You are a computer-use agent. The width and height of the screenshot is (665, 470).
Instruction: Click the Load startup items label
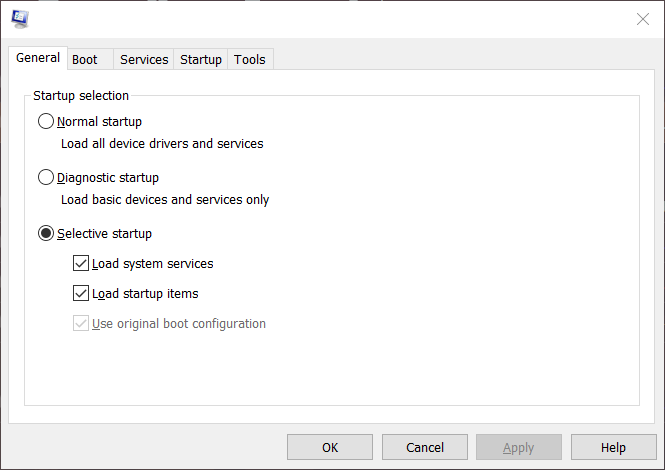(145, 294)
